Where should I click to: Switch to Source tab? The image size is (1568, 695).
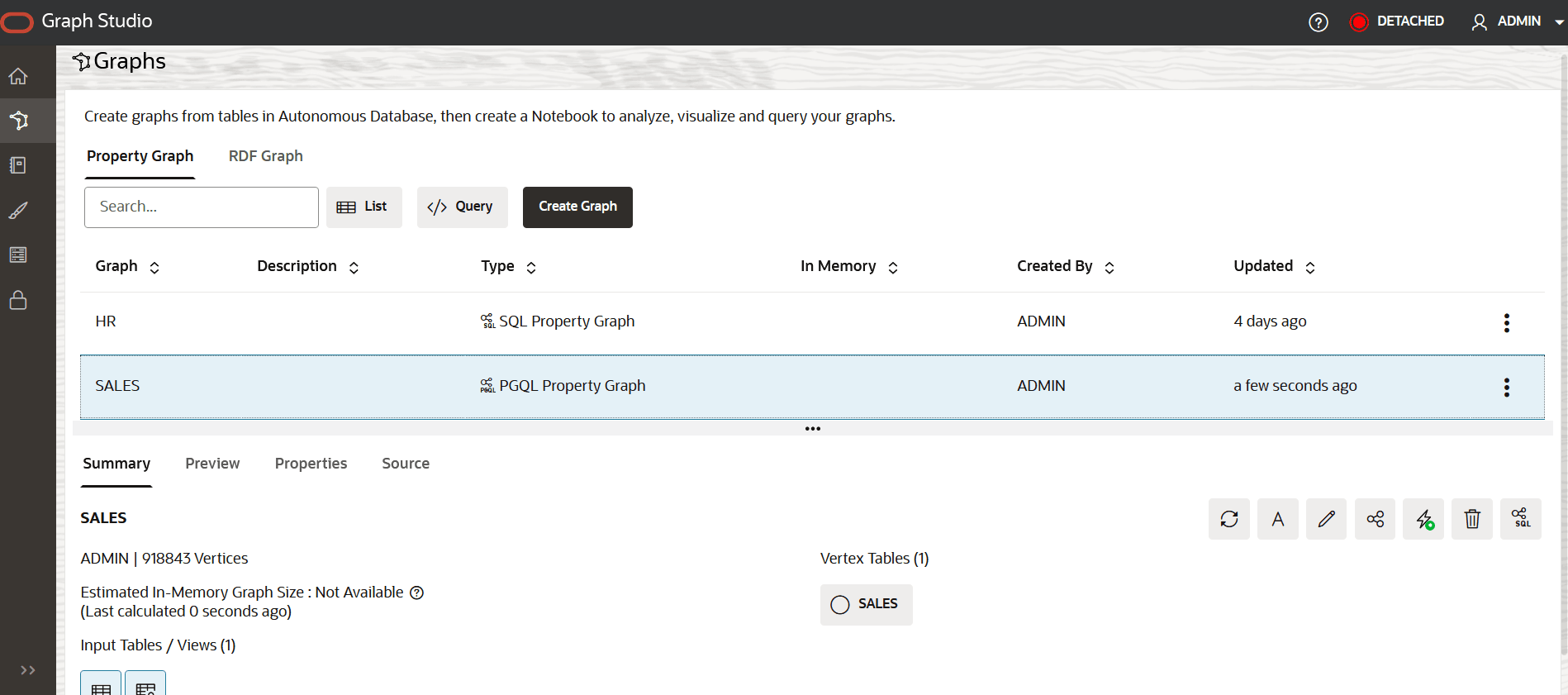406,464
